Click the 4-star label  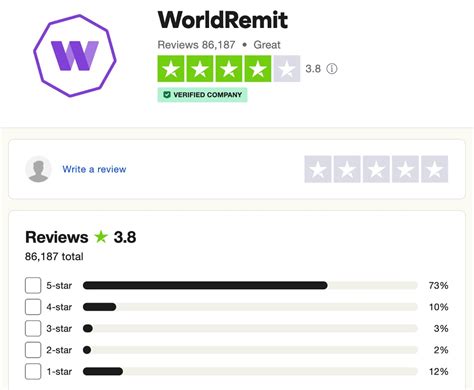click(x=59, y=307)
